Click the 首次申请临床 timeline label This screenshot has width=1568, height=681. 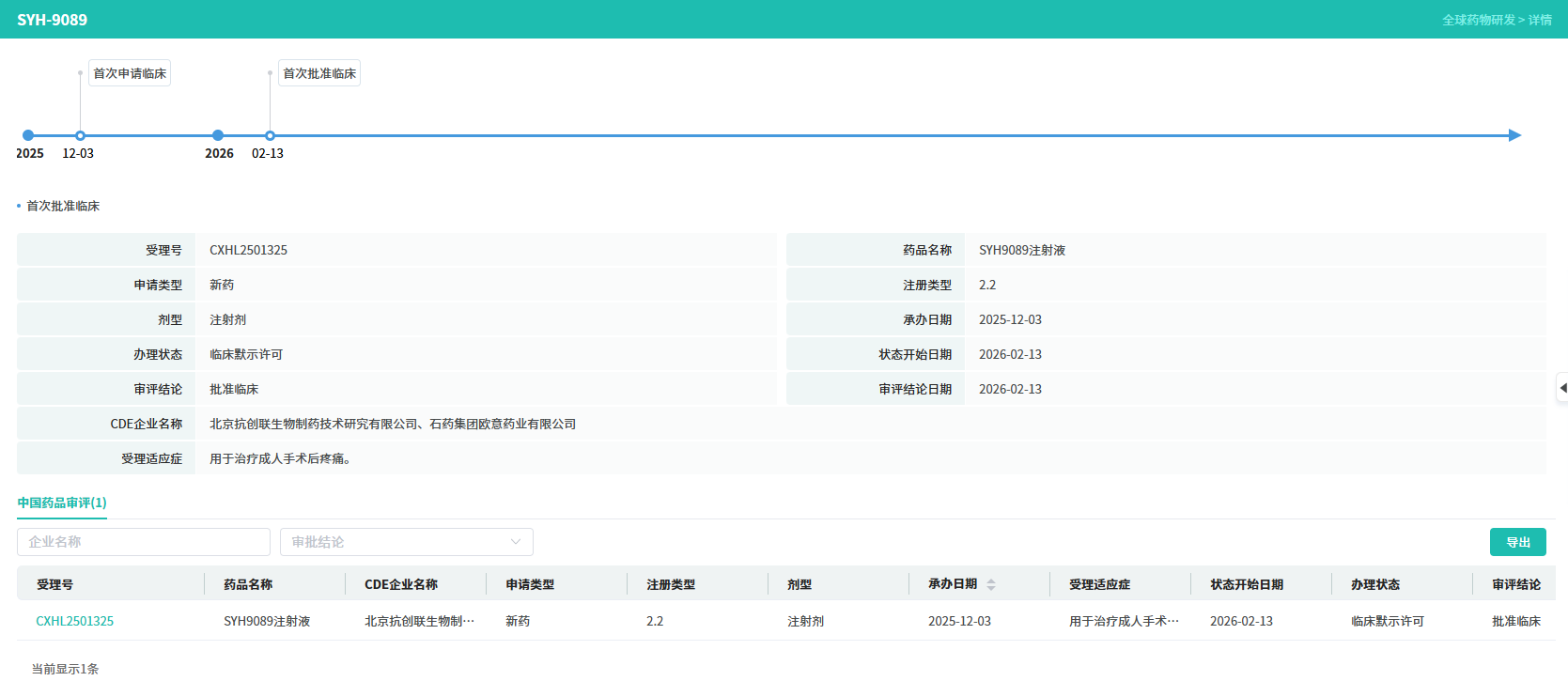tap(130, 73)
